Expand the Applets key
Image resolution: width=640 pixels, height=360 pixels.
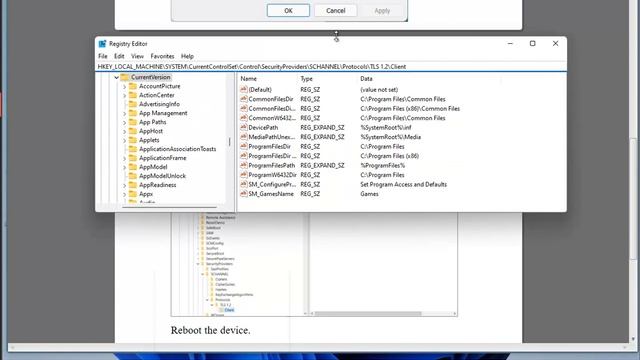click(x=124, y=140)
